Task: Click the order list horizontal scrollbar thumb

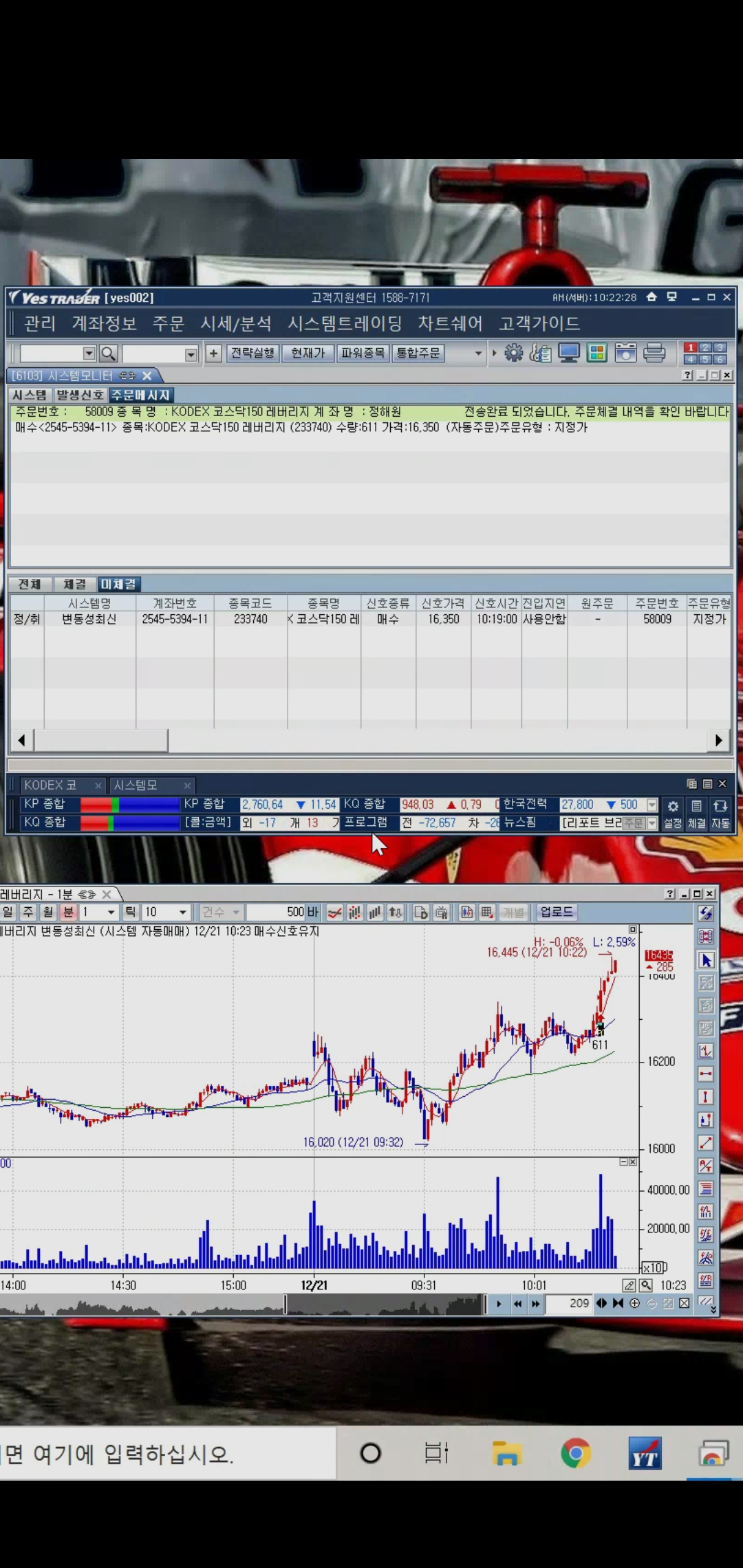Action: click(x=100, y=740)
